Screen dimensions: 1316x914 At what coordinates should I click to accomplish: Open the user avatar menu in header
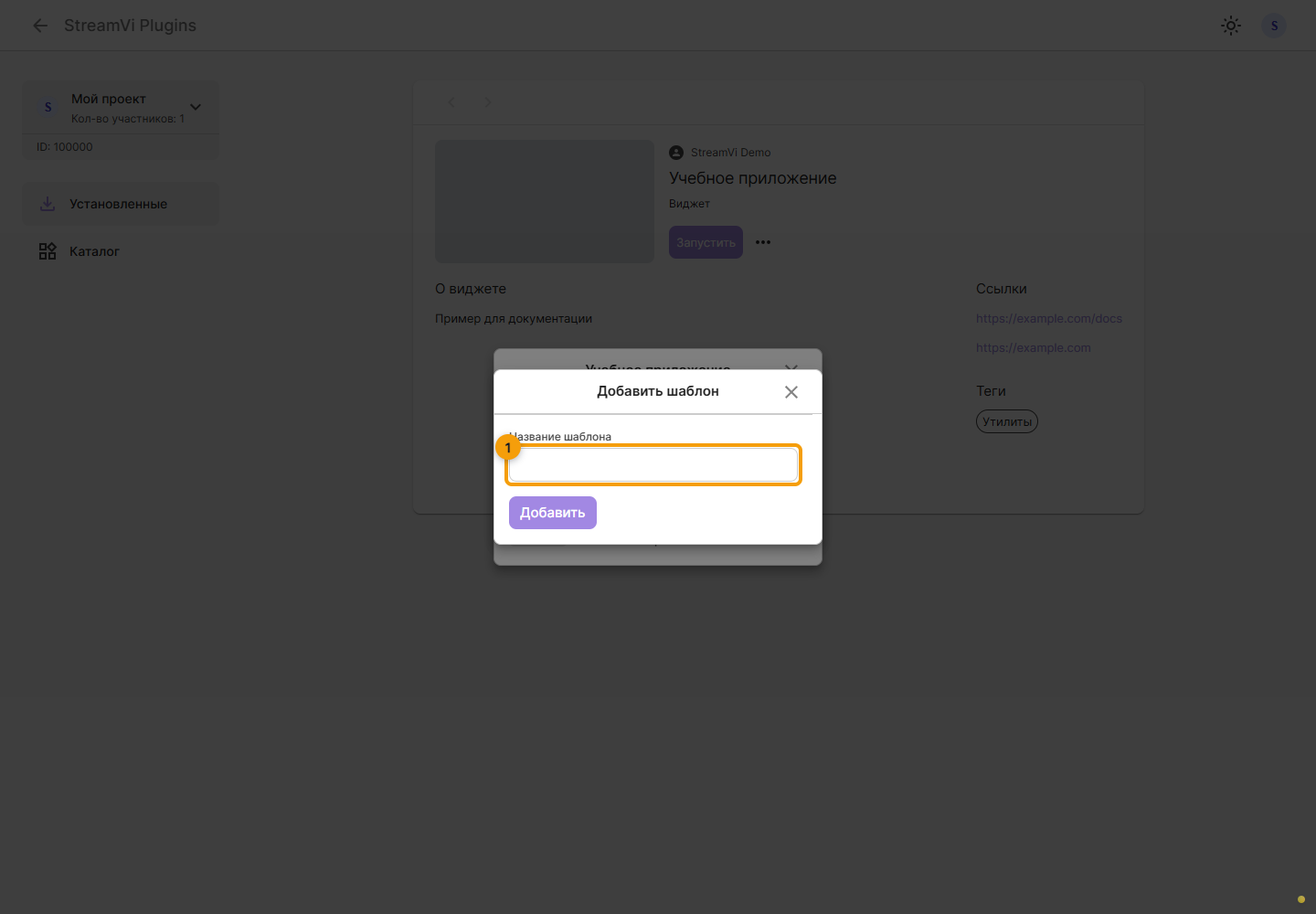click(x=1274, y=26)
